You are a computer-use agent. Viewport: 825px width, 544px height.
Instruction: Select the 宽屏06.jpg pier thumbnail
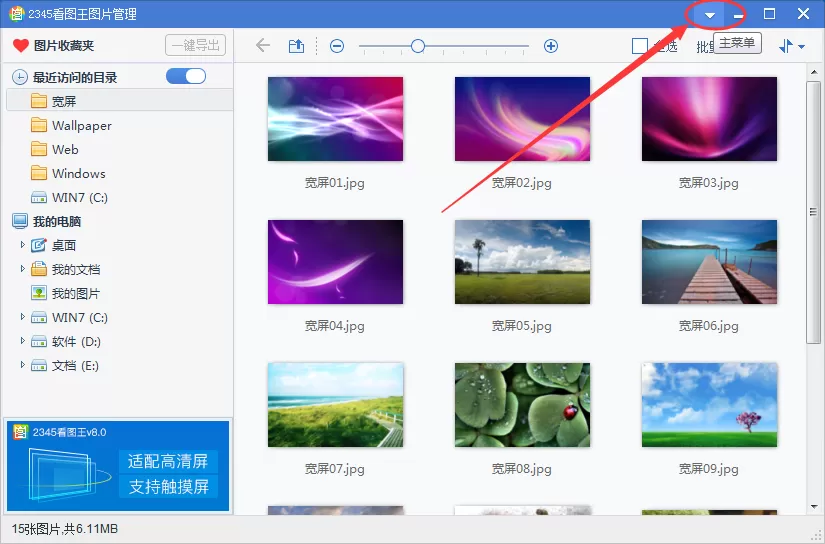(x=709, y=262)
